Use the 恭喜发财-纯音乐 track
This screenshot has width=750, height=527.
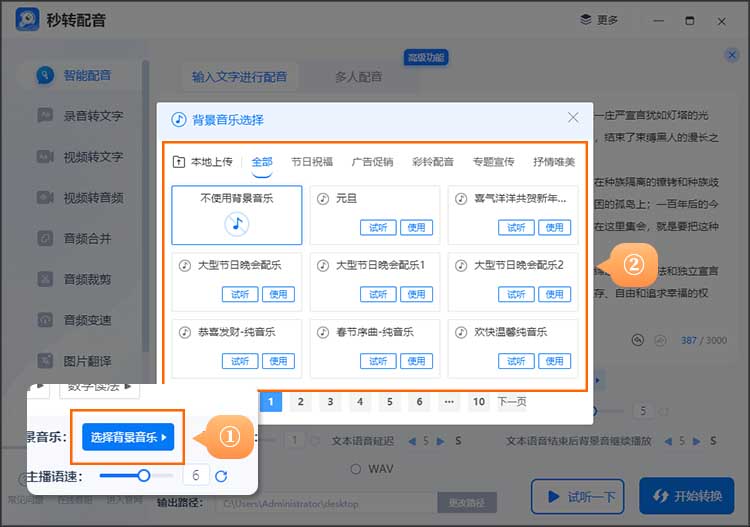coord(278,362)
